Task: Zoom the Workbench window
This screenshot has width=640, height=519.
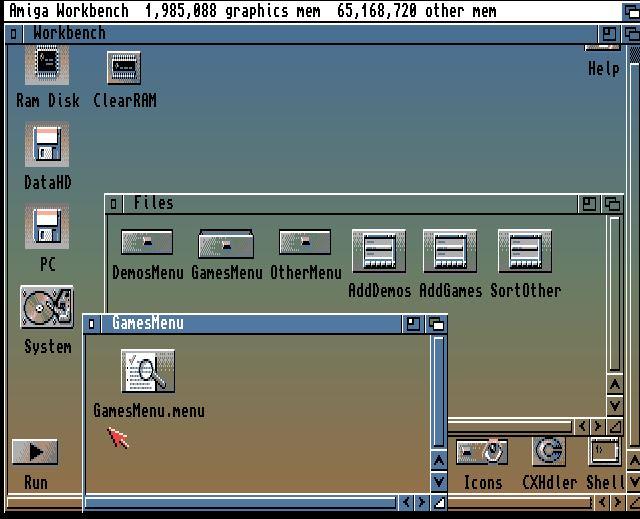Action: coord(609,34)
